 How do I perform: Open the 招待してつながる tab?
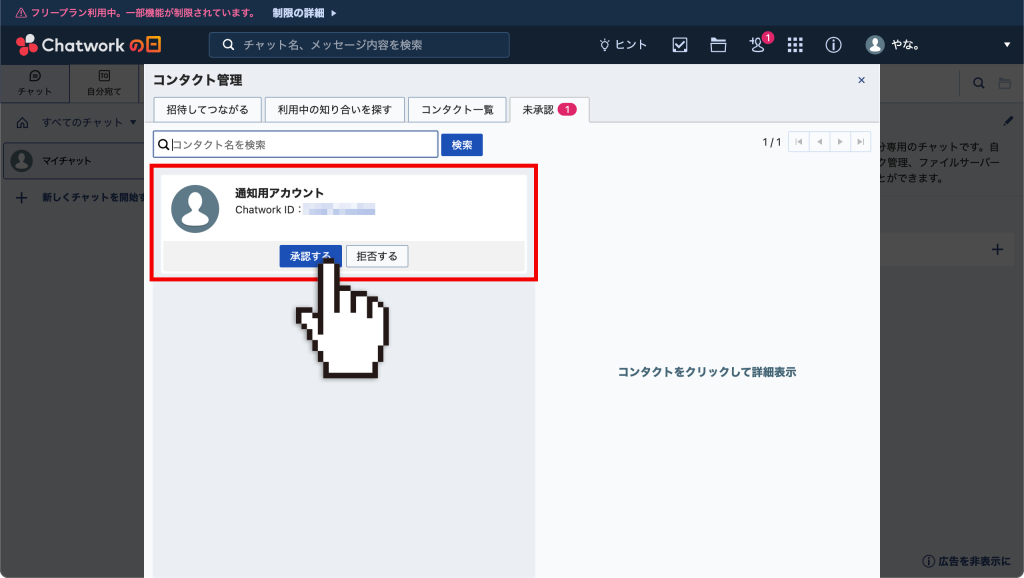[206, 110]
